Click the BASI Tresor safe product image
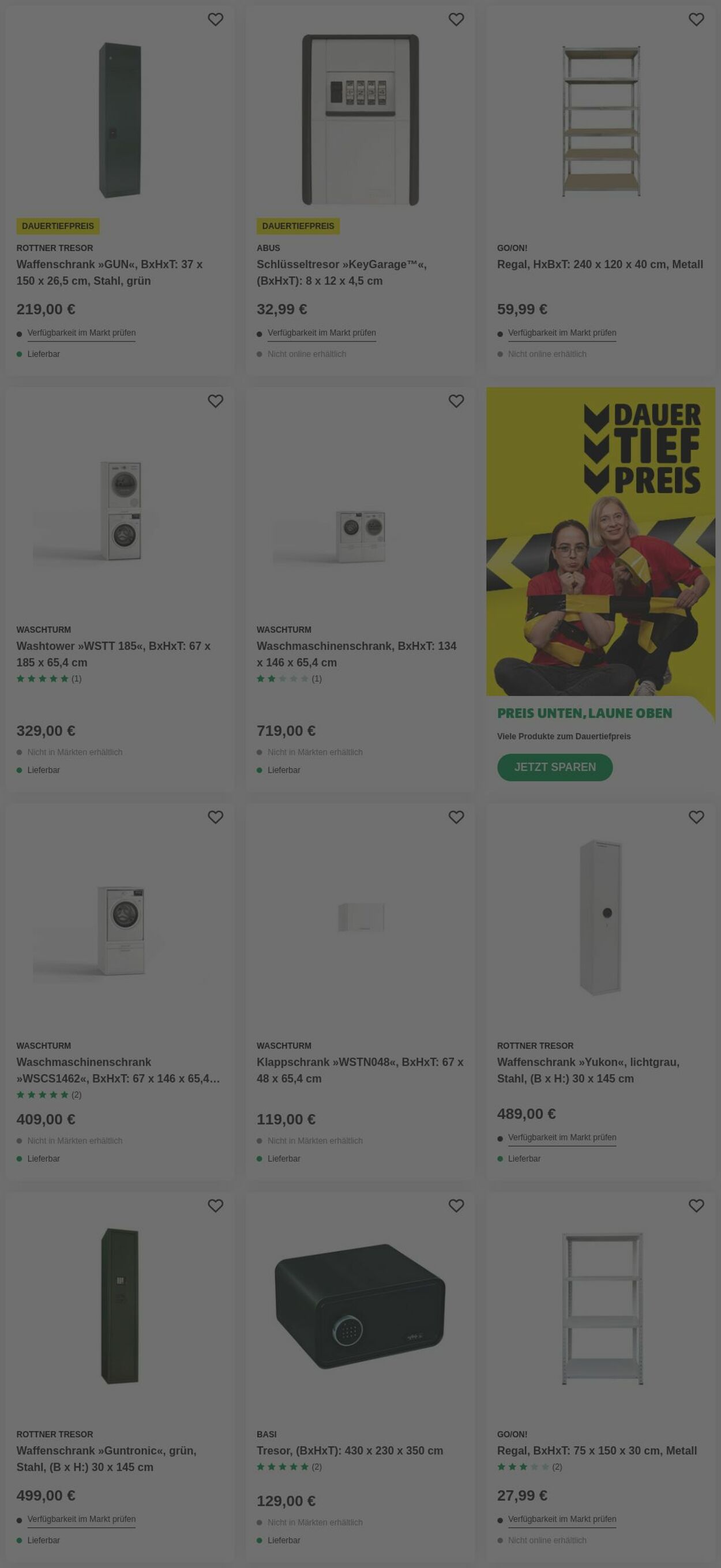Image resolution: width=721 pixels, height=1568 pixels. tap(360, 1304)
